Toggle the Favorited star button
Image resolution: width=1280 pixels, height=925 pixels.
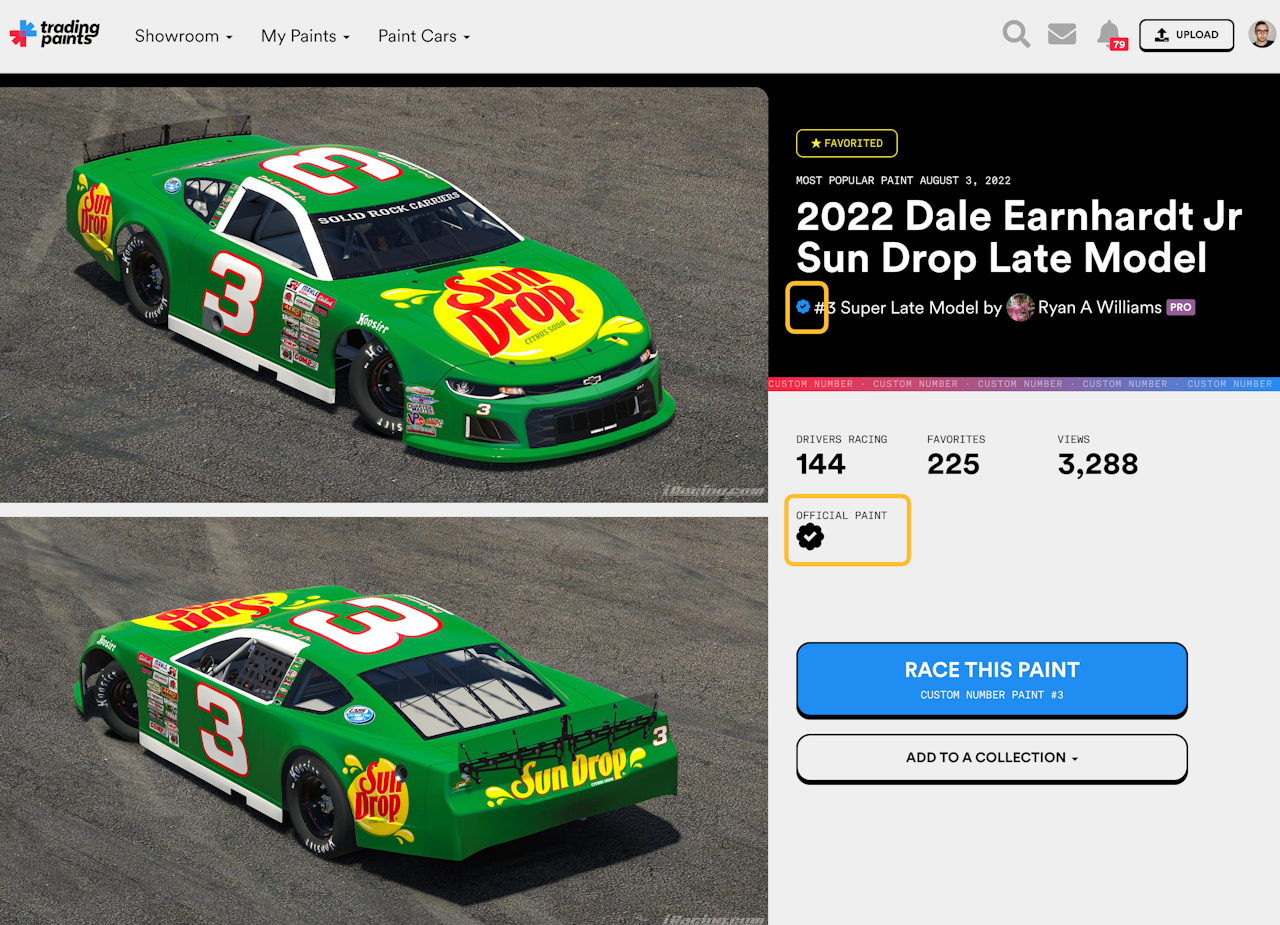(x=847, y=143)
